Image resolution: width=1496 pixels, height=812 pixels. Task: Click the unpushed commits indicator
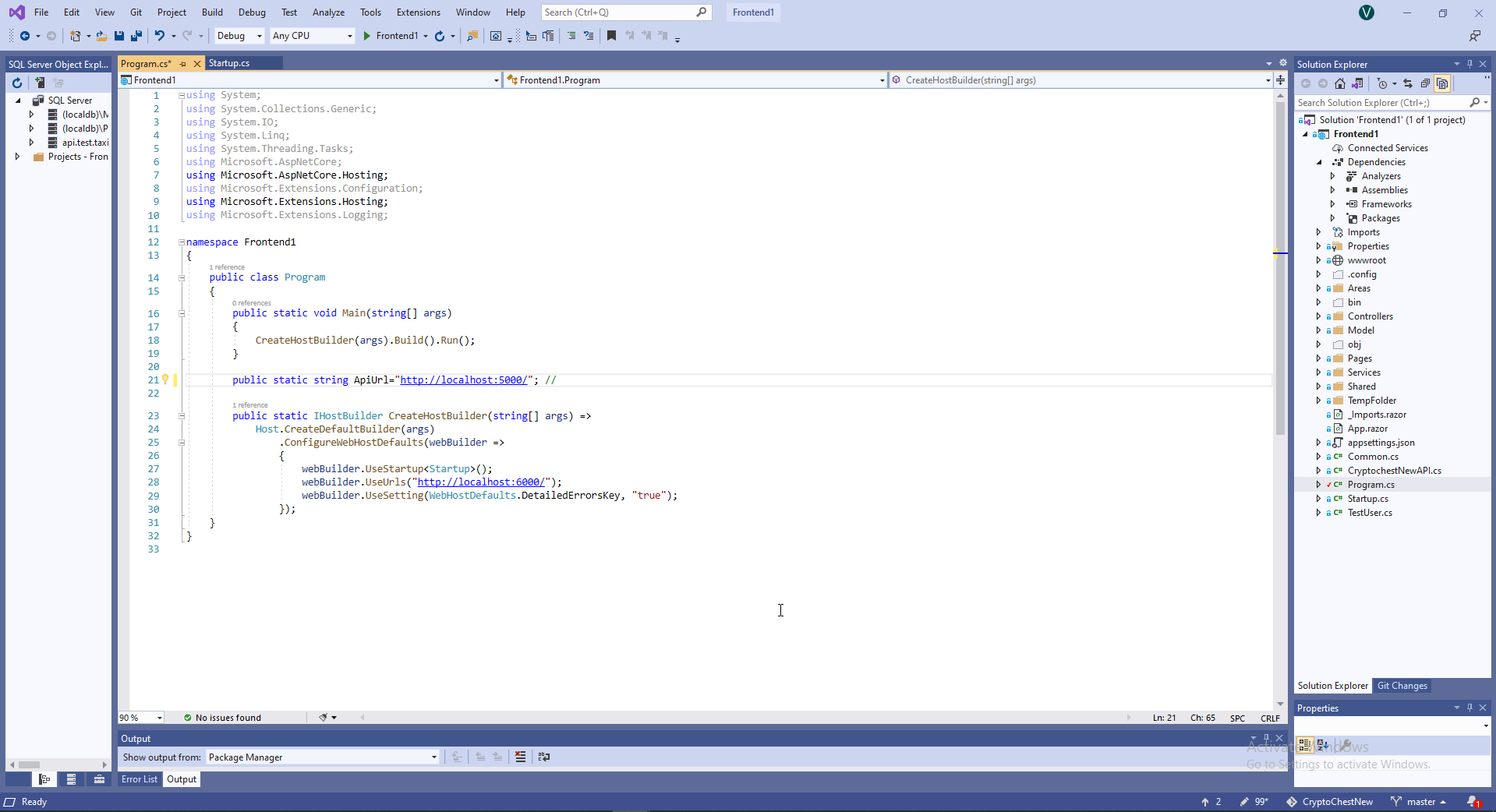[1211, 802]
